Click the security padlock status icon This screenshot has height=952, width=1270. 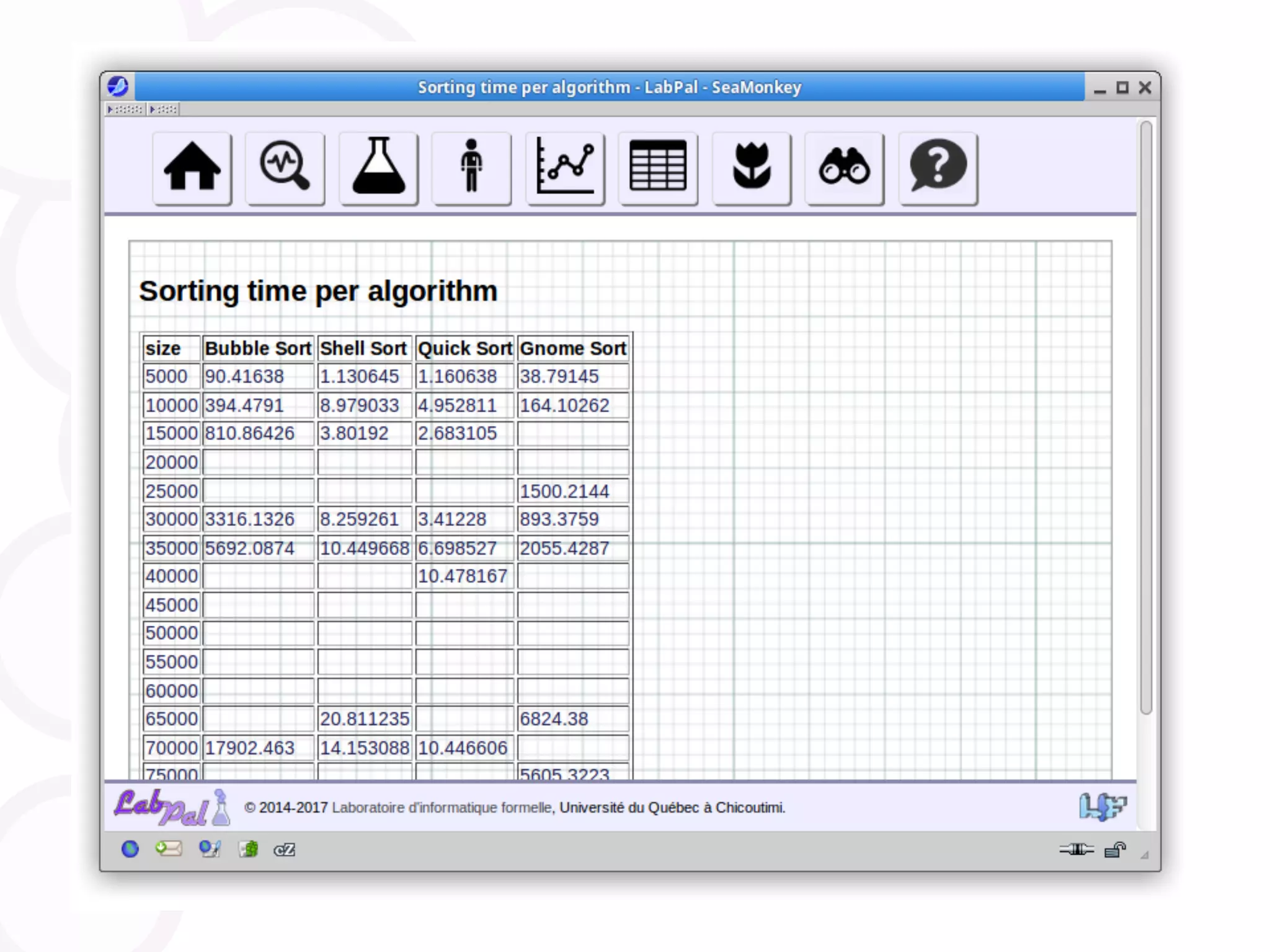[x=1115, y=849]
